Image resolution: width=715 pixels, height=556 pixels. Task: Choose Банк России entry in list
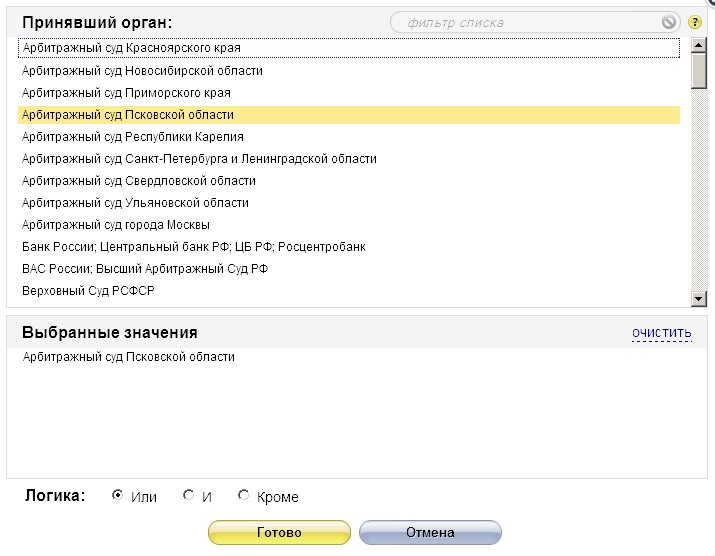pos(194,247)
